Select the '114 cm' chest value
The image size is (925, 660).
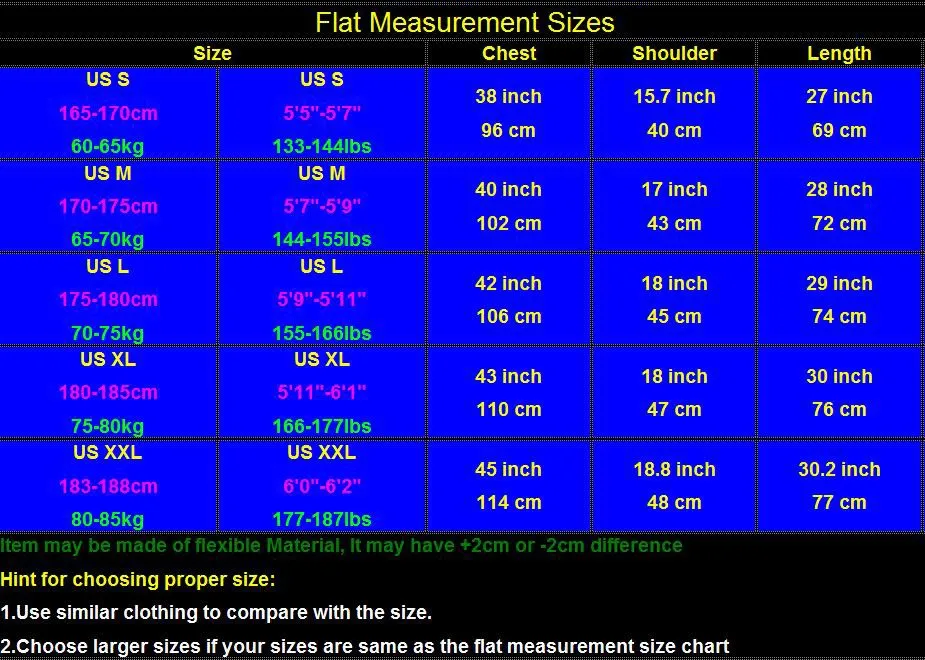(x=509, y=503)
